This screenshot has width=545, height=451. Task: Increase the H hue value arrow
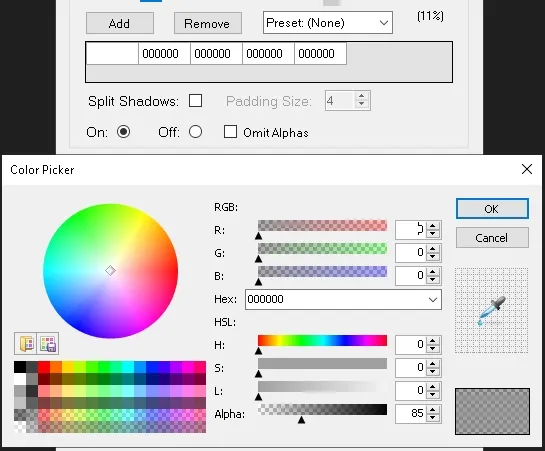click(433, 341)
